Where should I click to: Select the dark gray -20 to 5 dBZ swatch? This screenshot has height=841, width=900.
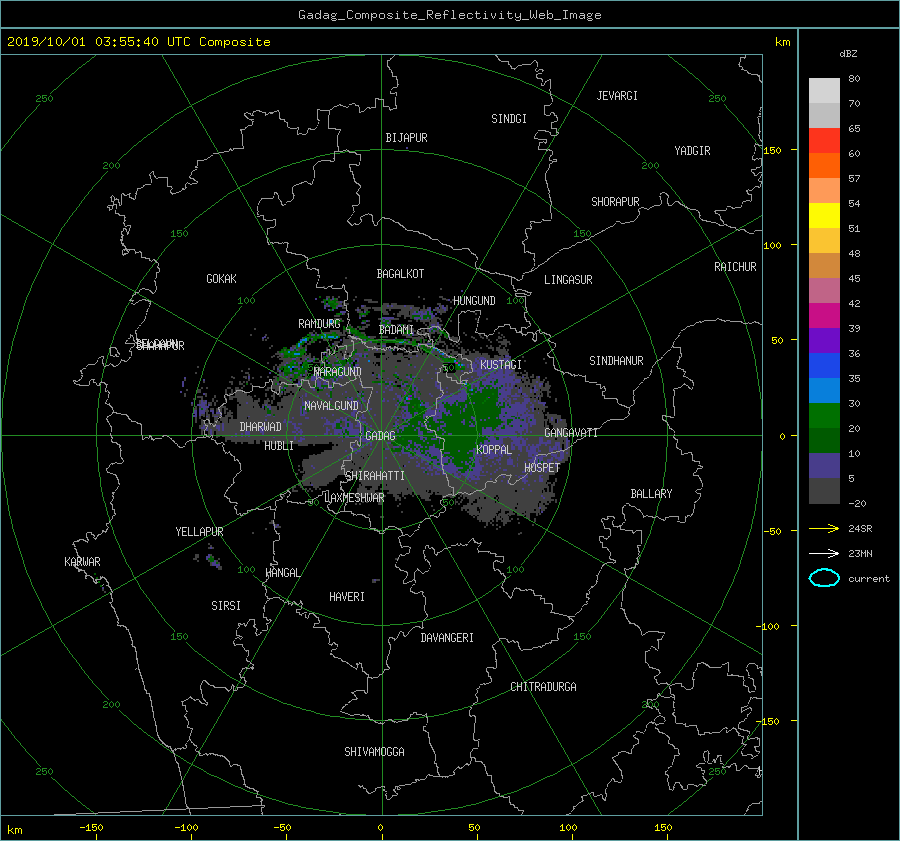tap(824, 490)
